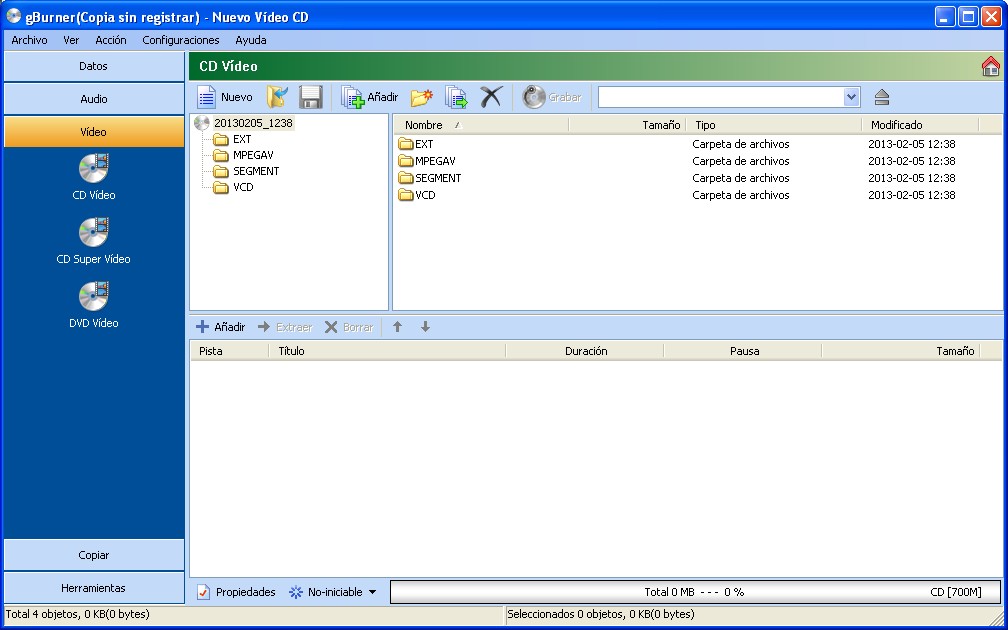Click the Seleccionados 0 objetos status text
Viewport: 1008px width, 630px height.
[601, 614]
